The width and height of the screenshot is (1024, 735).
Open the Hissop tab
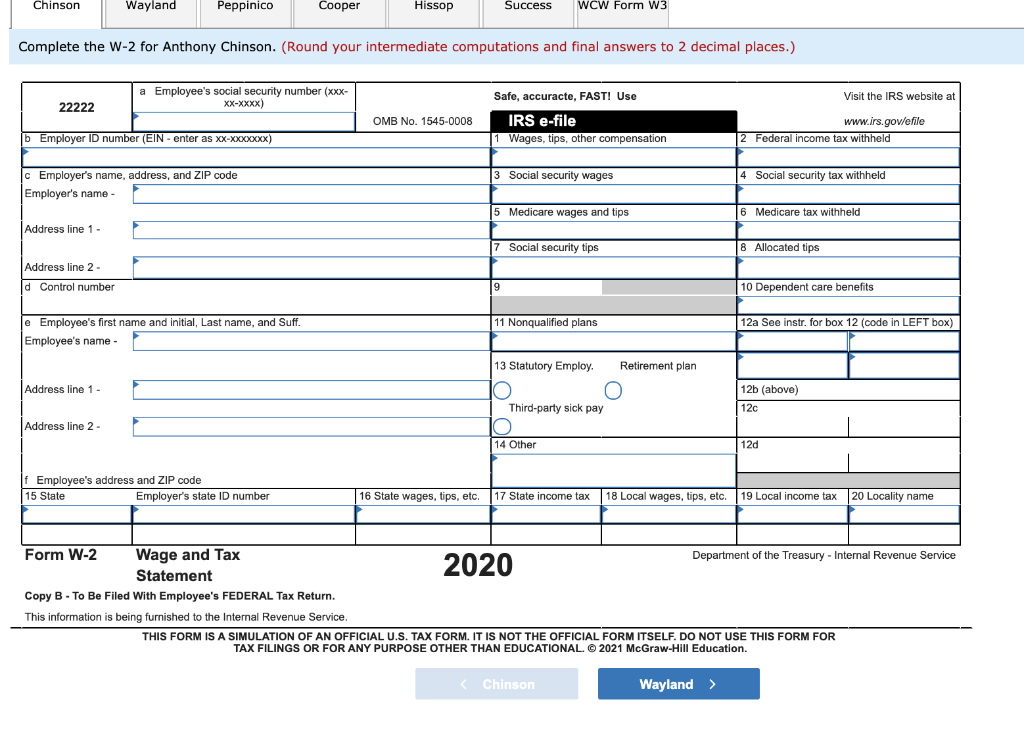click(x=433, y=8)
